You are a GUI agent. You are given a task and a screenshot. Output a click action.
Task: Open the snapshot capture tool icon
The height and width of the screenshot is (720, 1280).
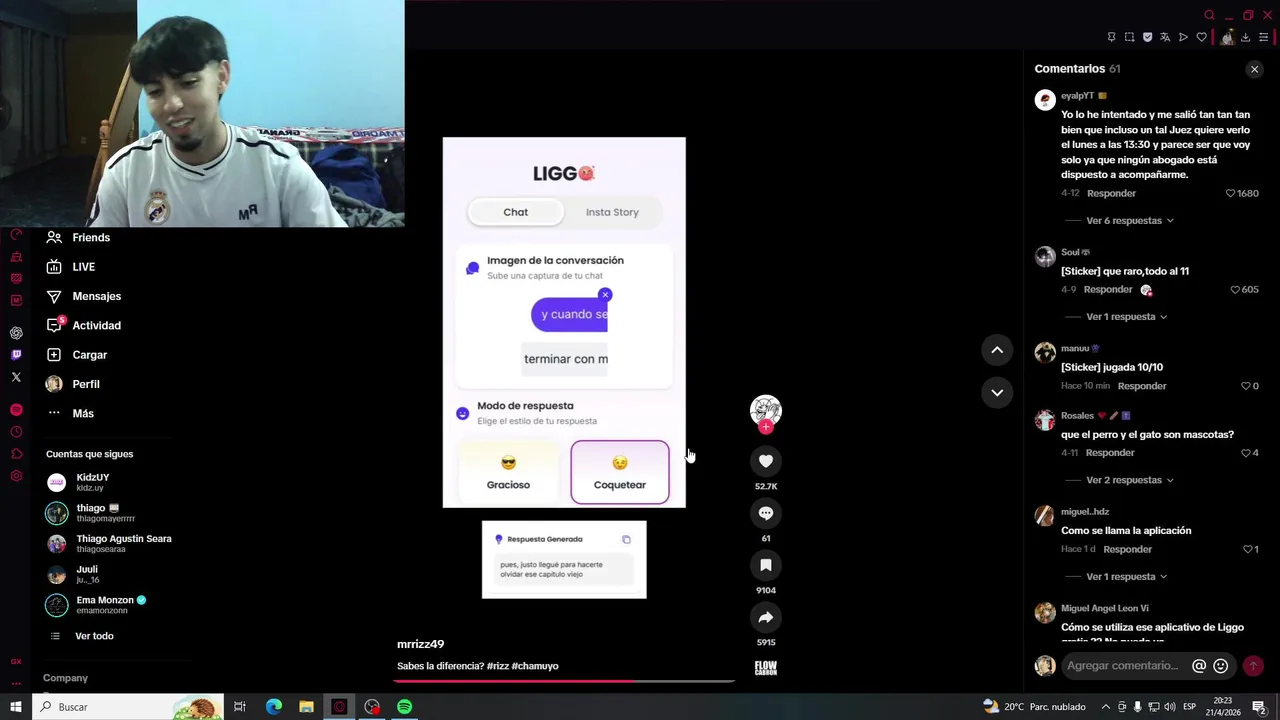pyautogui.click(x=1129, y=37)
